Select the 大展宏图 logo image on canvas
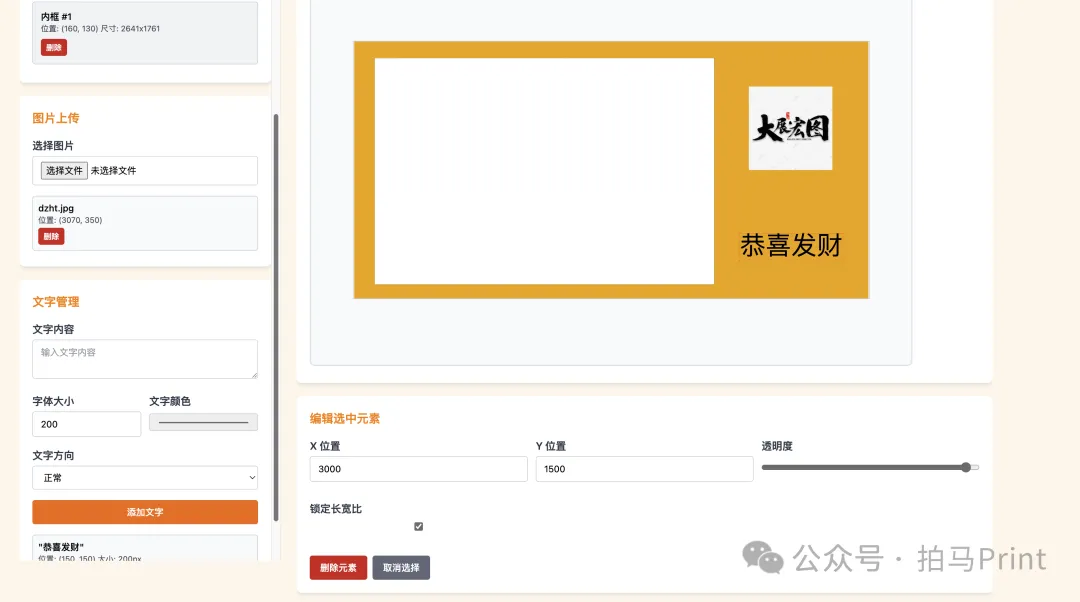Viewport: 1080px width, 602px height. click(x=790, y=128)
